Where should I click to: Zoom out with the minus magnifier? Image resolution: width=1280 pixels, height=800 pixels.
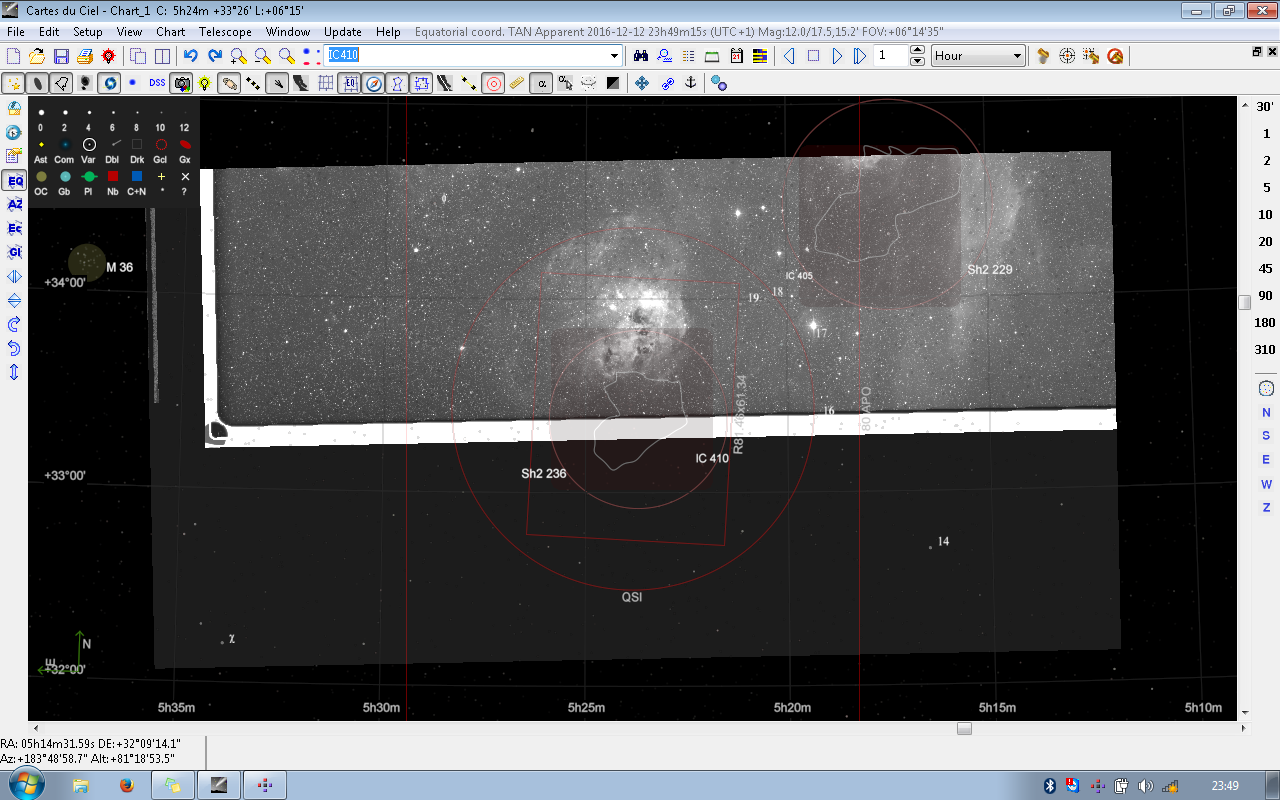[x=262, y=56]
